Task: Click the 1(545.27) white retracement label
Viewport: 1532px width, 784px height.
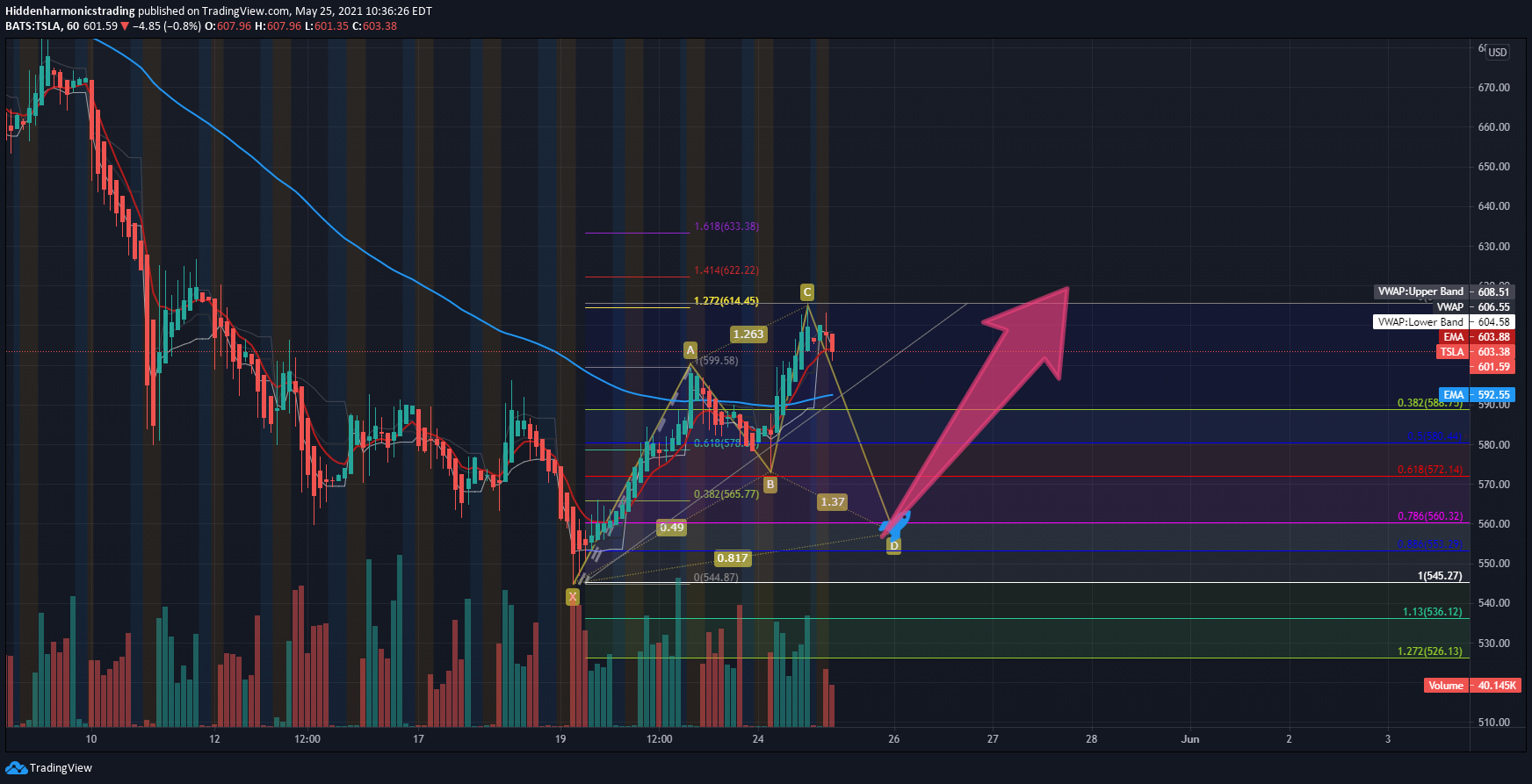Action: 1440,577
